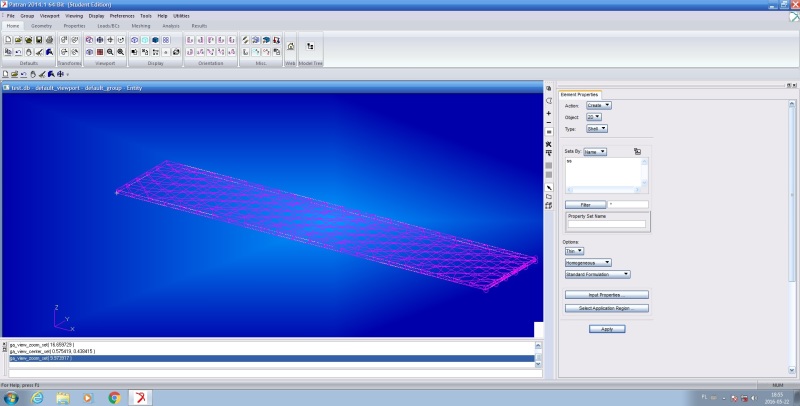Open the Object dropdown set to 2D
The image size is (800, 406).
pyautogui.click(x=594, y=117)
